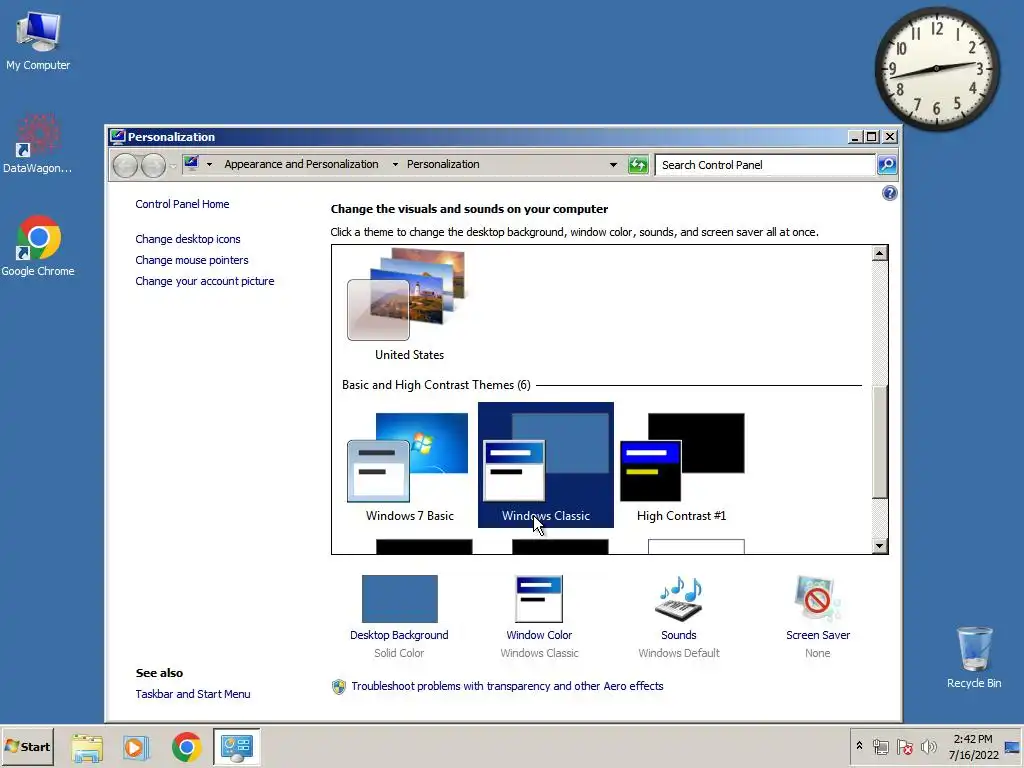Open the Start menu
Image resolution: width=1024 pixels, height=768 pixels.
tap(27, 746)
